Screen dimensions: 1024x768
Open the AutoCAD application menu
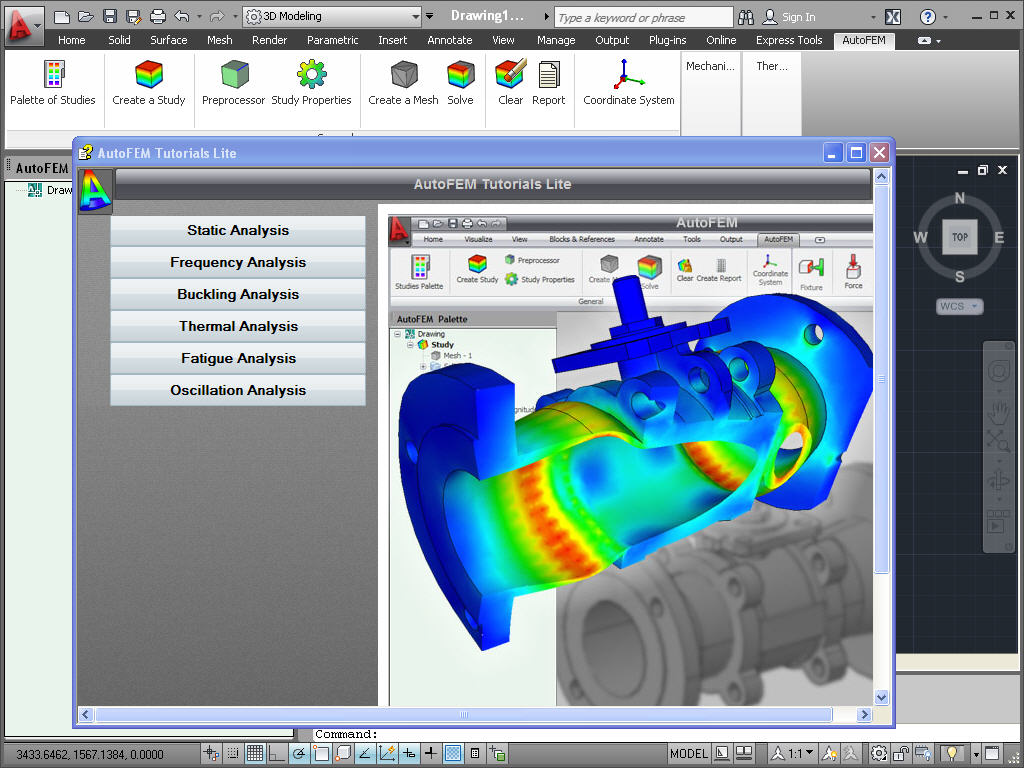click(23, 25)
